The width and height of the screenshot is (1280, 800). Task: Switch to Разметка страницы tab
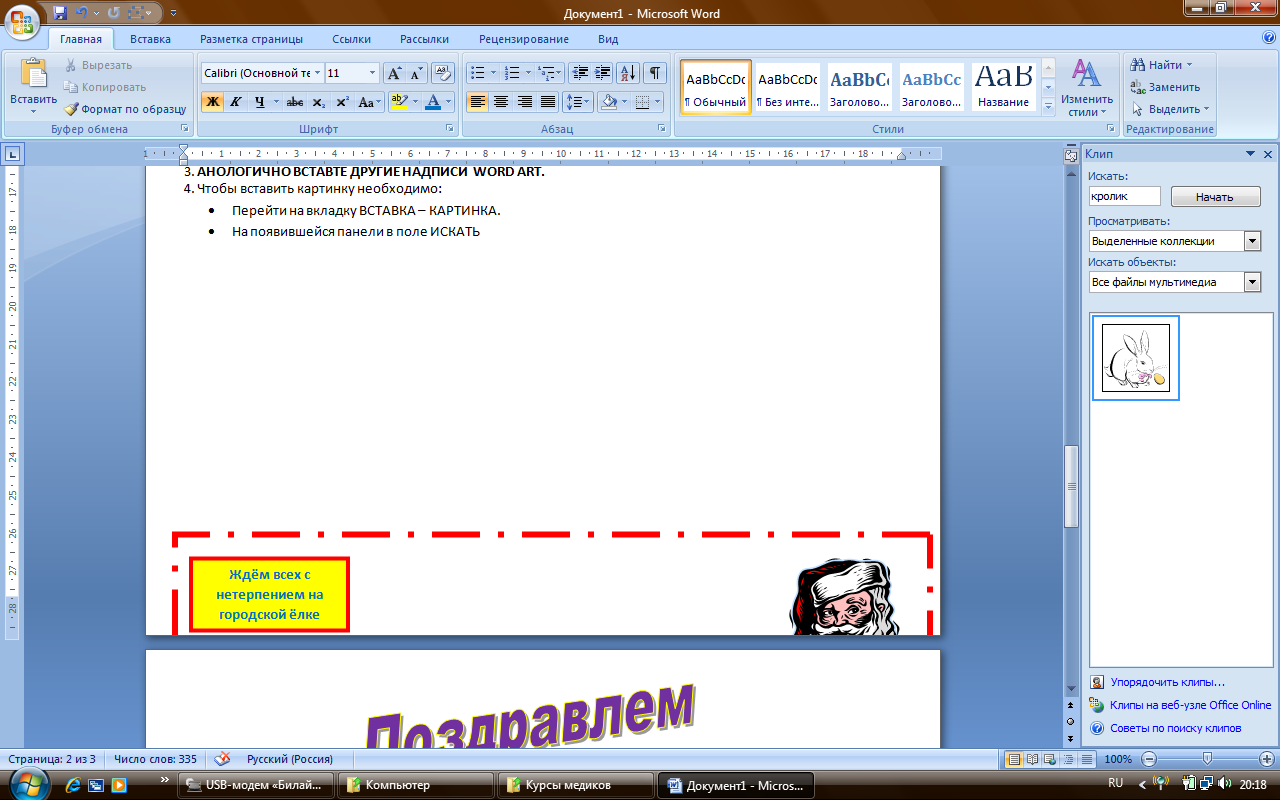[x=251, y=39]
